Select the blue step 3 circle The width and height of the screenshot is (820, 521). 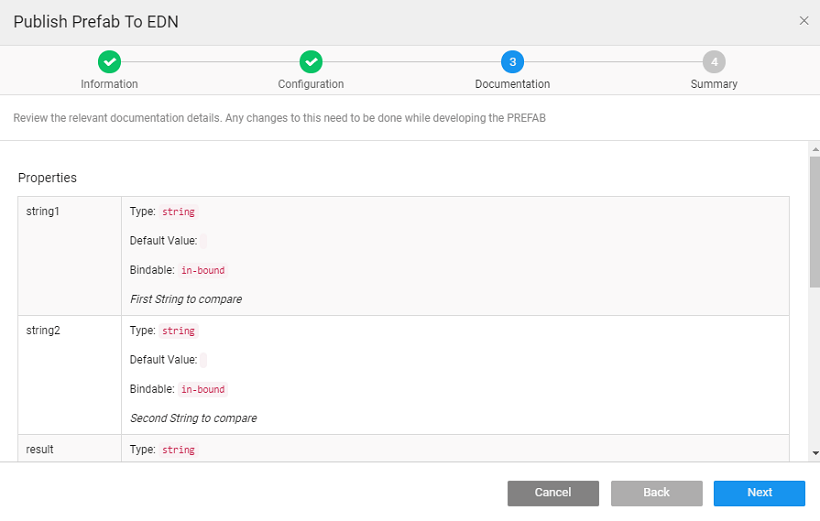click(512, 62)
